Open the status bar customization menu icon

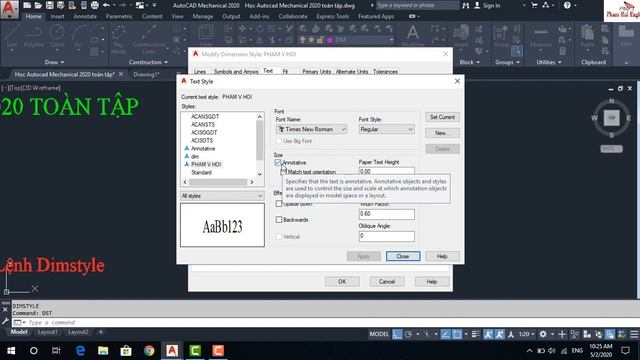(x=634, y=334)
